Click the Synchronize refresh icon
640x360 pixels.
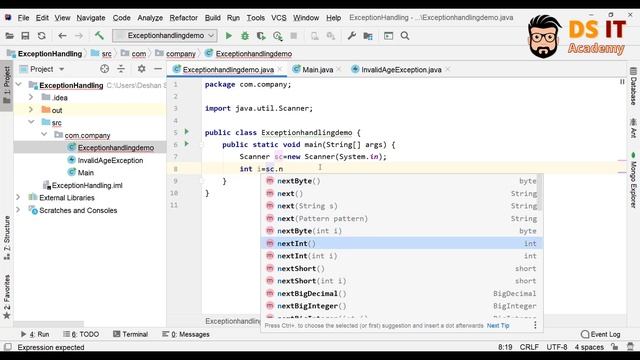(42, 36)
